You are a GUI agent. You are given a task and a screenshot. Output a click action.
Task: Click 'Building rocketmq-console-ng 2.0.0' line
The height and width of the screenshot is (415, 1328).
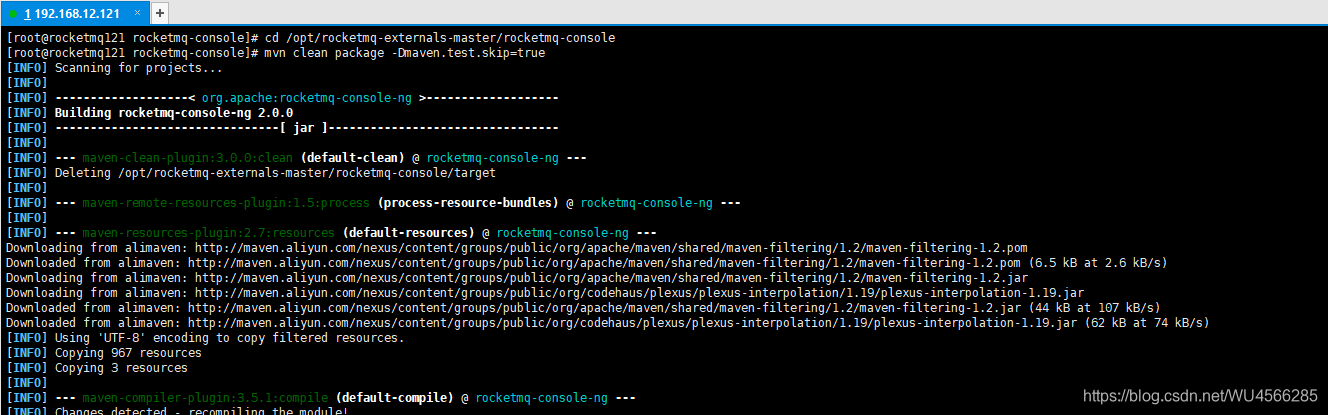tap(174, 113)
